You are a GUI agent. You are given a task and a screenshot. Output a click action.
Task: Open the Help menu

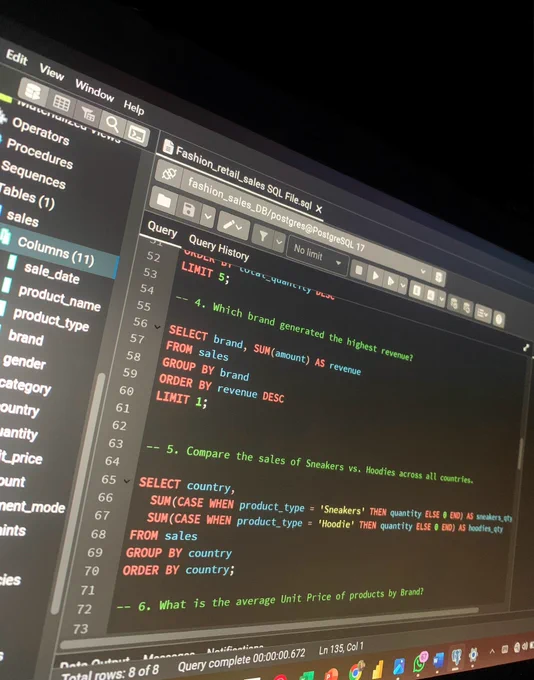point(134,107)
